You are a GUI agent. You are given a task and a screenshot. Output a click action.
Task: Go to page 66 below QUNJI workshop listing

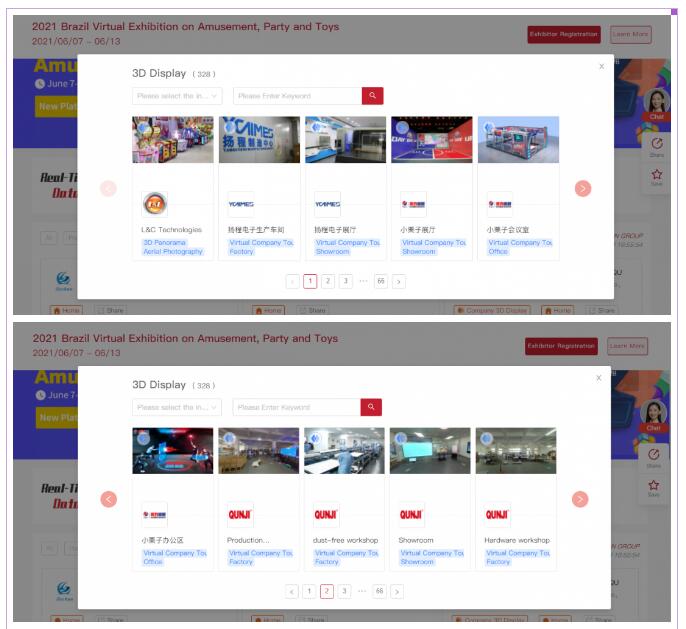point(380,591)
